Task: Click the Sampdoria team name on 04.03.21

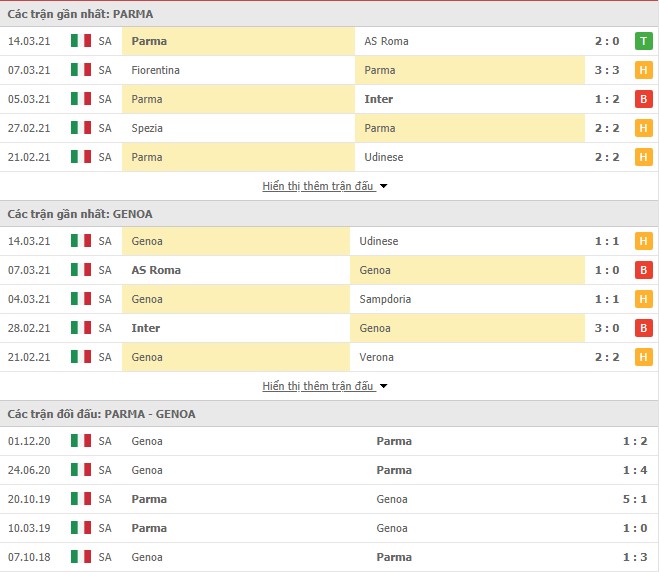Action: [385, 299]
